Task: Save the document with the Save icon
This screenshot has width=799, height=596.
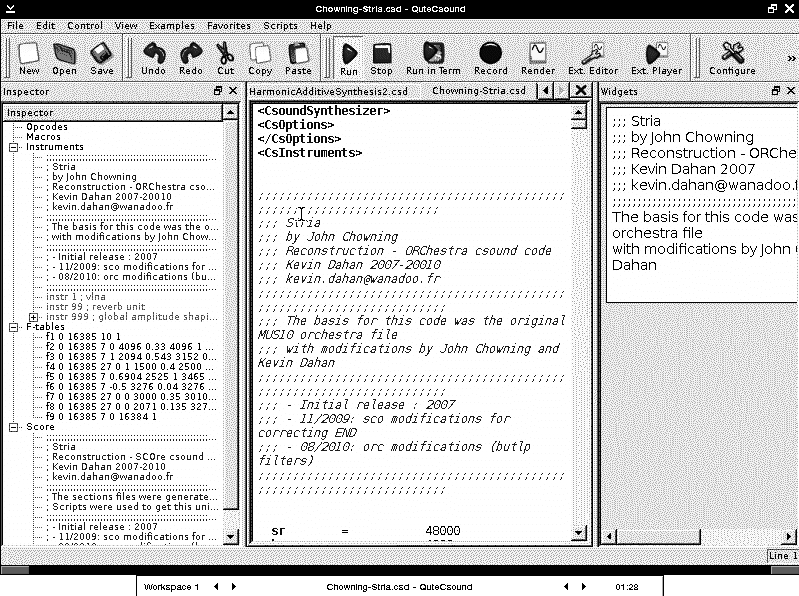Action: [101, 58]
